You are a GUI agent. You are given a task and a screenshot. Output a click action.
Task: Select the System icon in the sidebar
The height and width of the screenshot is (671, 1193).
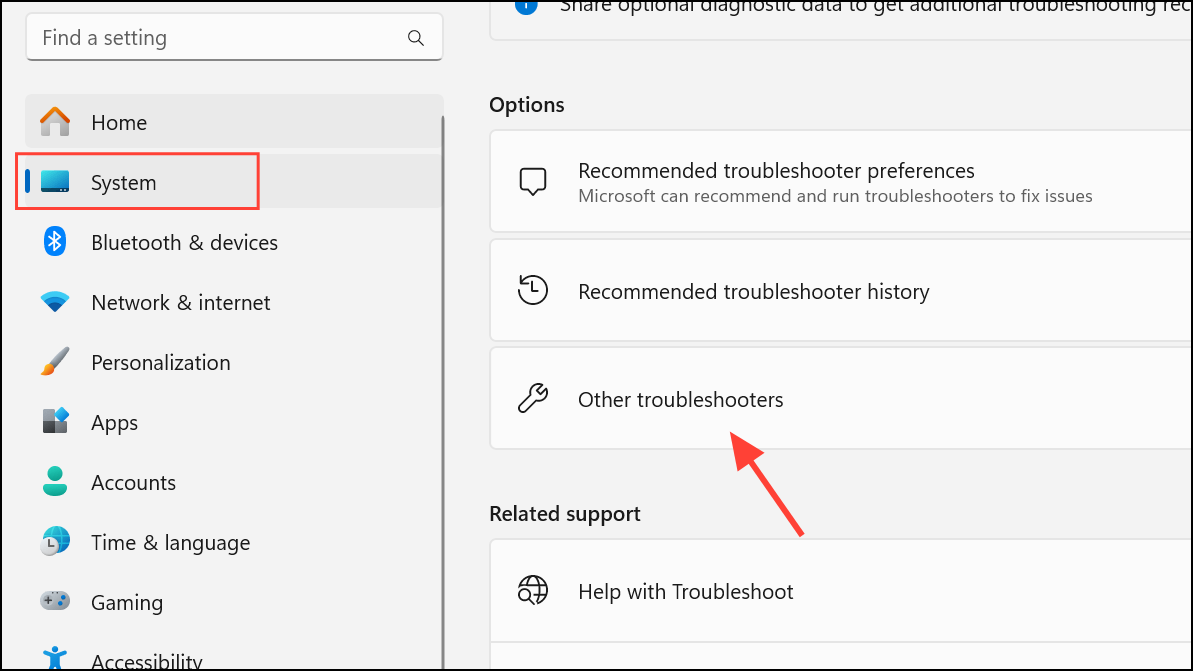pyautogui.click(x=56, y=181)
